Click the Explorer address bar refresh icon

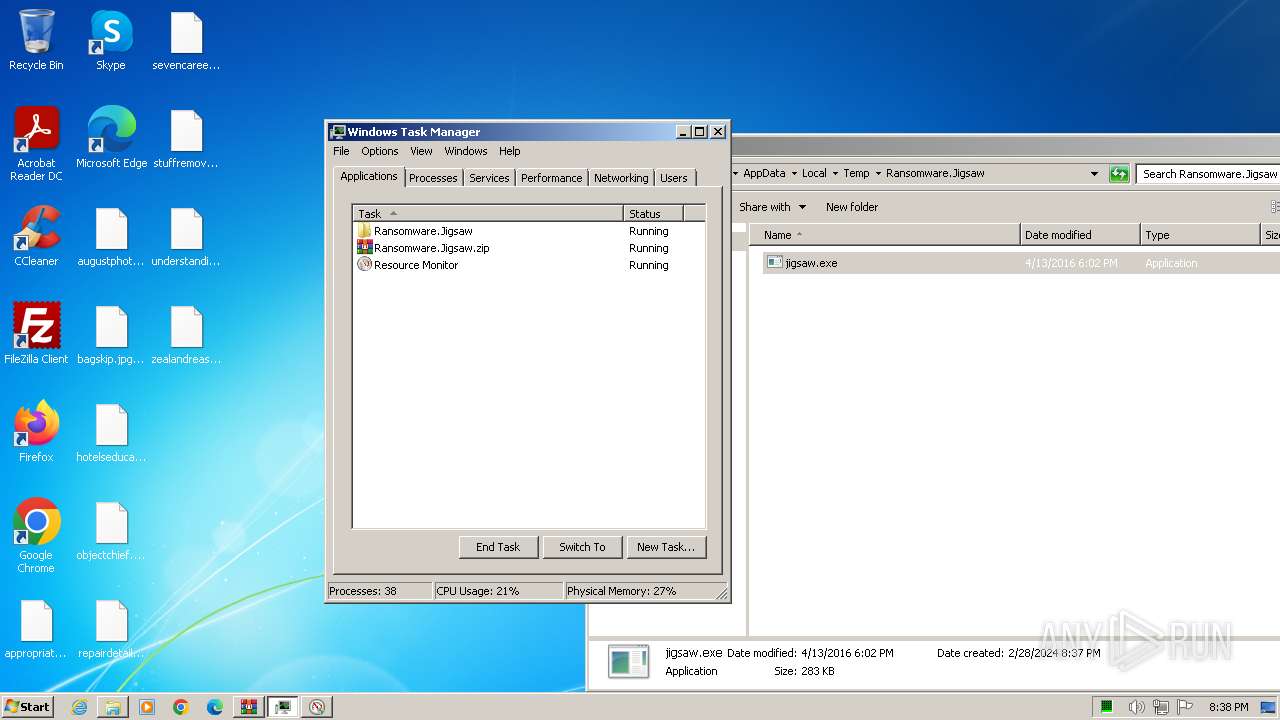tap(1119, 174)
